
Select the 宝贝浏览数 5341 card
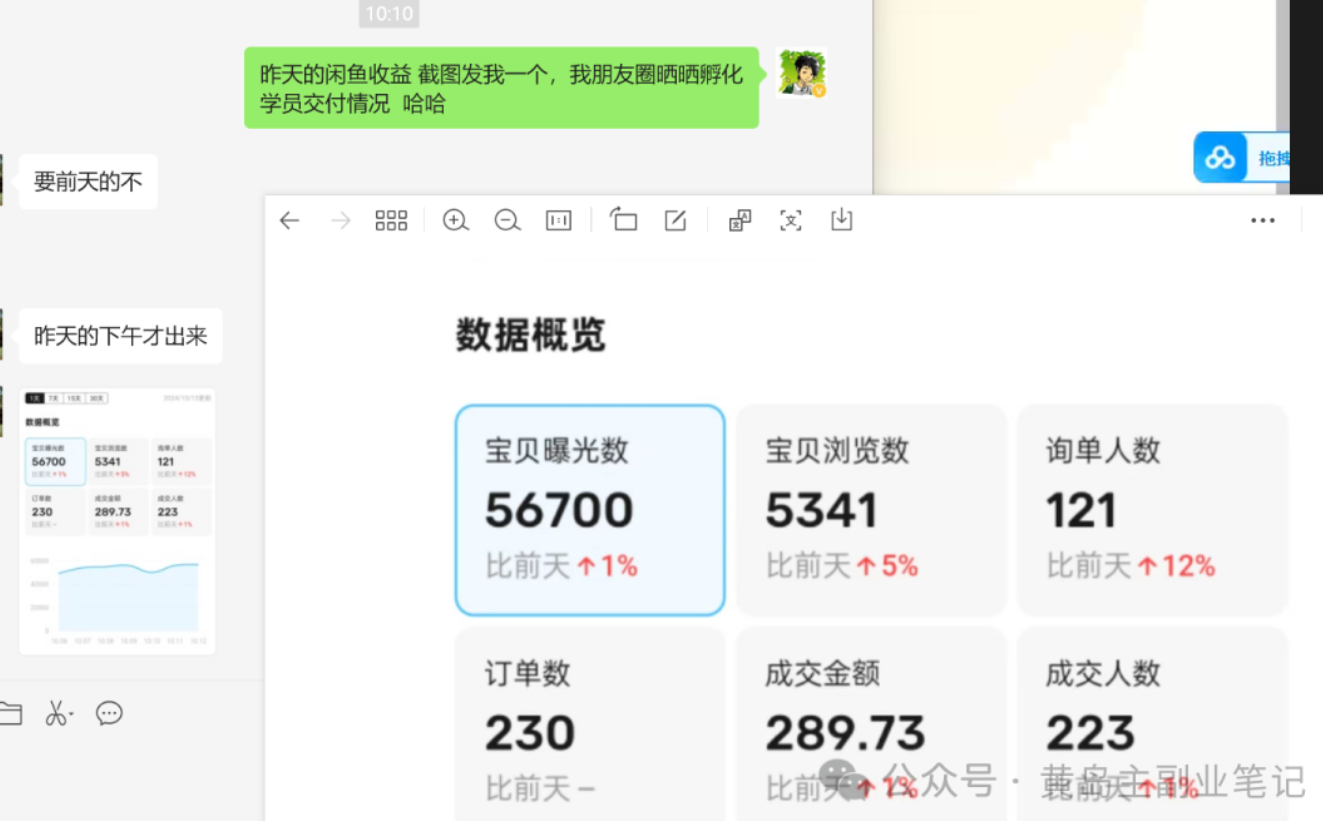coord(870,510)
